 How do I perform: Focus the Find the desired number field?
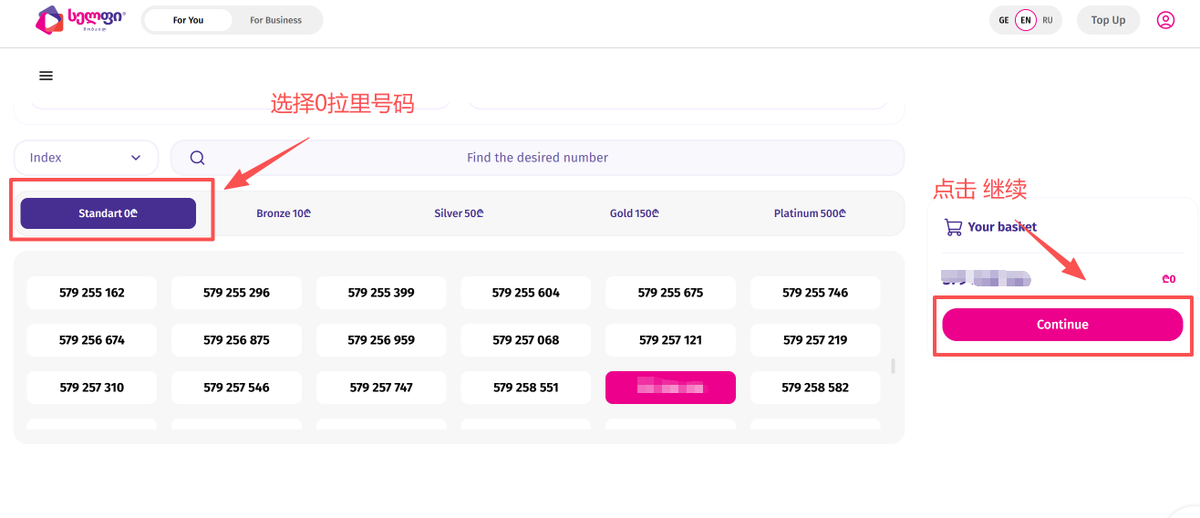(537, 157)
